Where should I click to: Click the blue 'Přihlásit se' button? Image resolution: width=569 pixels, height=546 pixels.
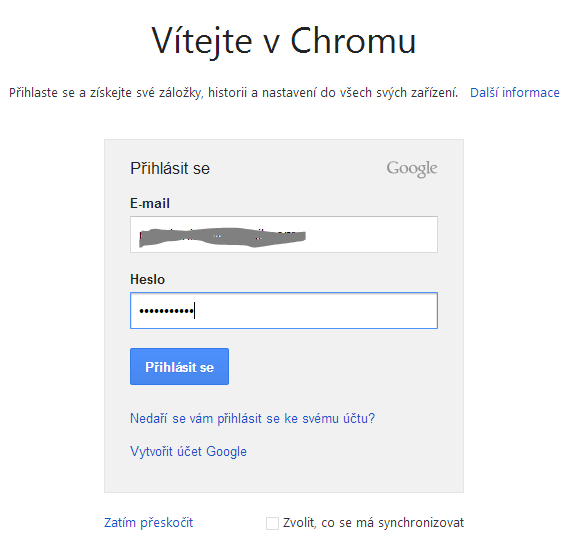(x=179, y=366)
